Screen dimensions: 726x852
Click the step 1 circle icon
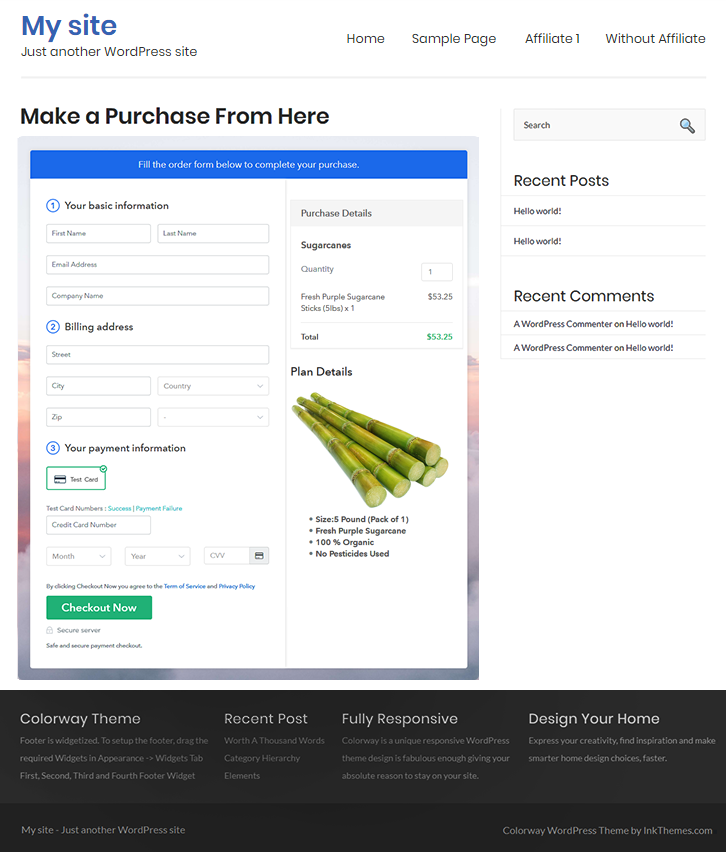click(53, 206)
